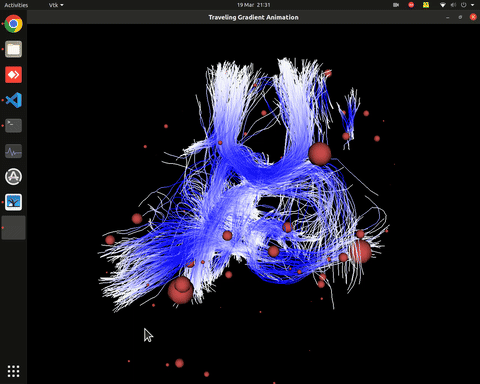Screen dimensions: 480x384
Task: Minimize the Traveling Gradient Animation window
Action: coord(448,17)
